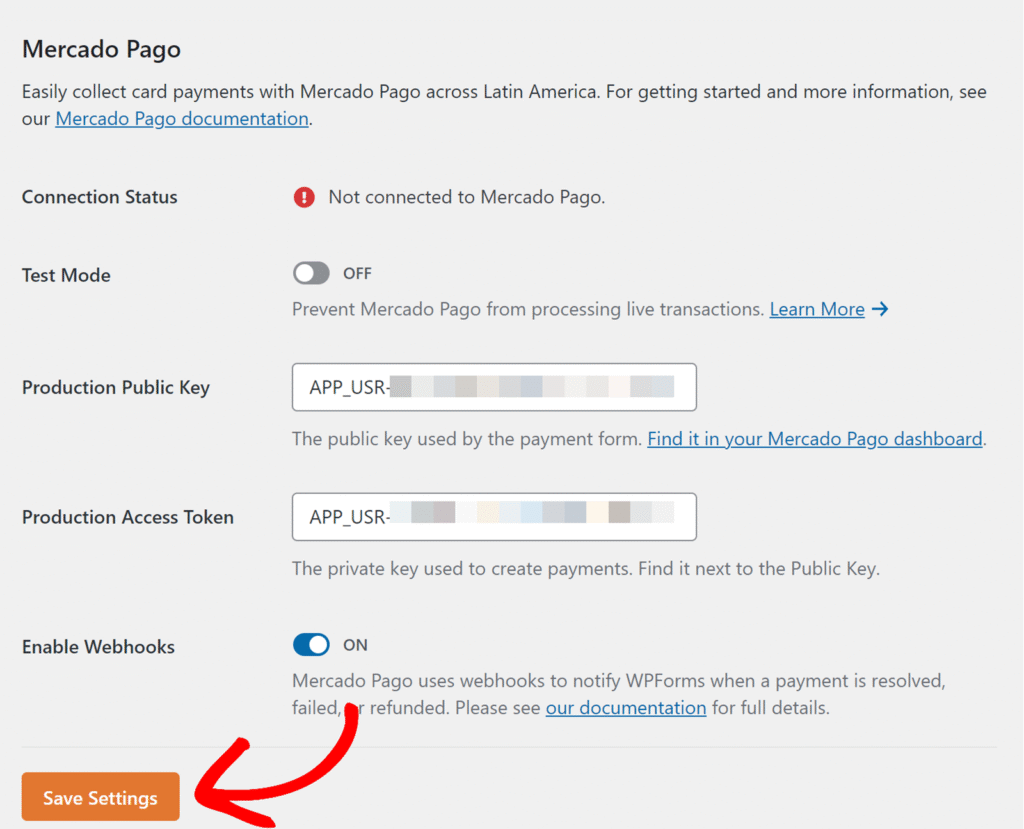Click the Production Public Key label

(x=116, y=387)
